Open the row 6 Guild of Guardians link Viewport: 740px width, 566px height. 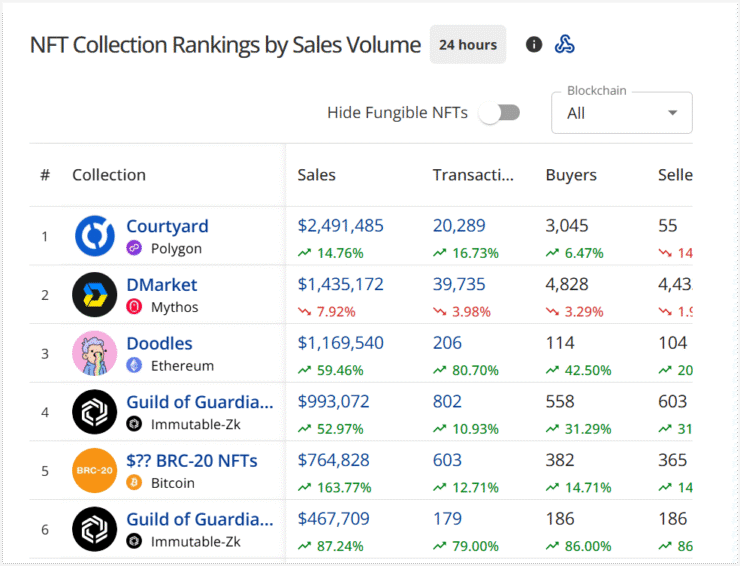[200, 519]
